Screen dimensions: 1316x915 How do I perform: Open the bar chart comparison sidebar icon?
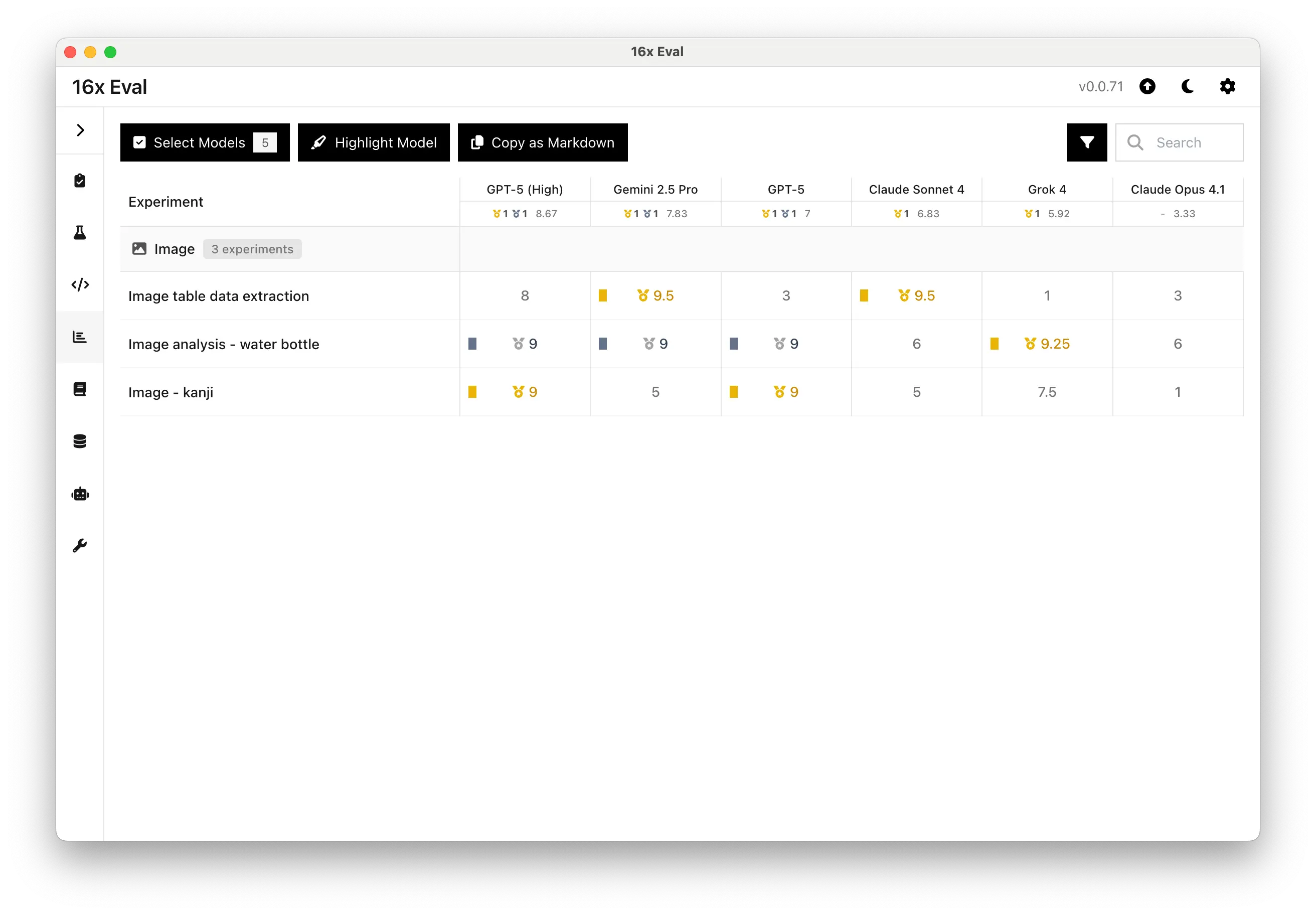click(x=80, y=337)
